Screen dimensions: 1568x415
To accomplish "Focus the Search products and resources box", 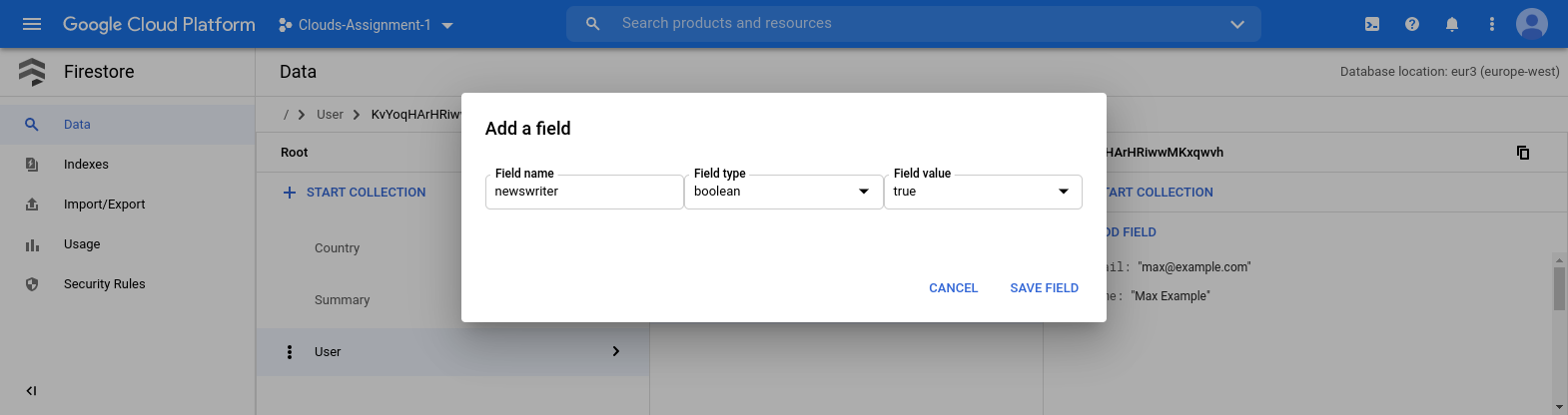I will click(x=913, y=24).
